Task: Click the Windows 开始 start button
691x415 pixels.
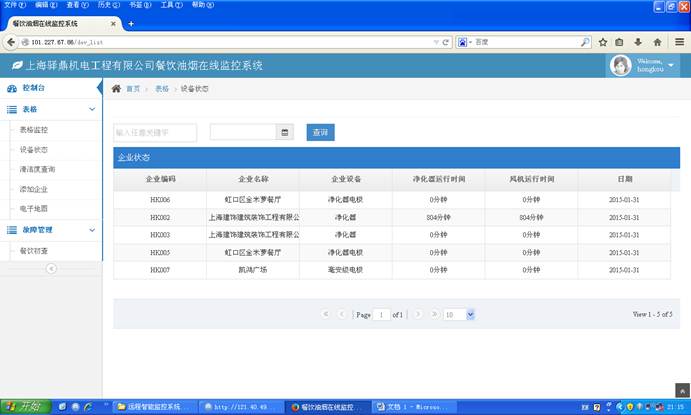Action: (24, 407)
